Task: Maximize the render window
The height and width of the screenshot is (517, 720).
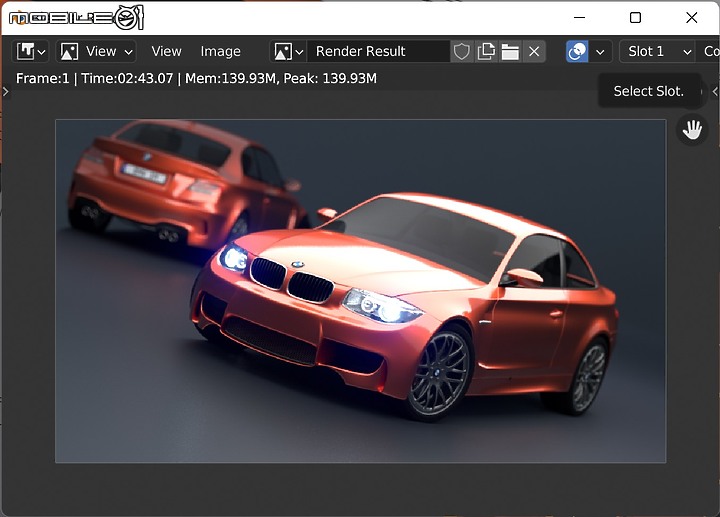Action: click(635, 17)
